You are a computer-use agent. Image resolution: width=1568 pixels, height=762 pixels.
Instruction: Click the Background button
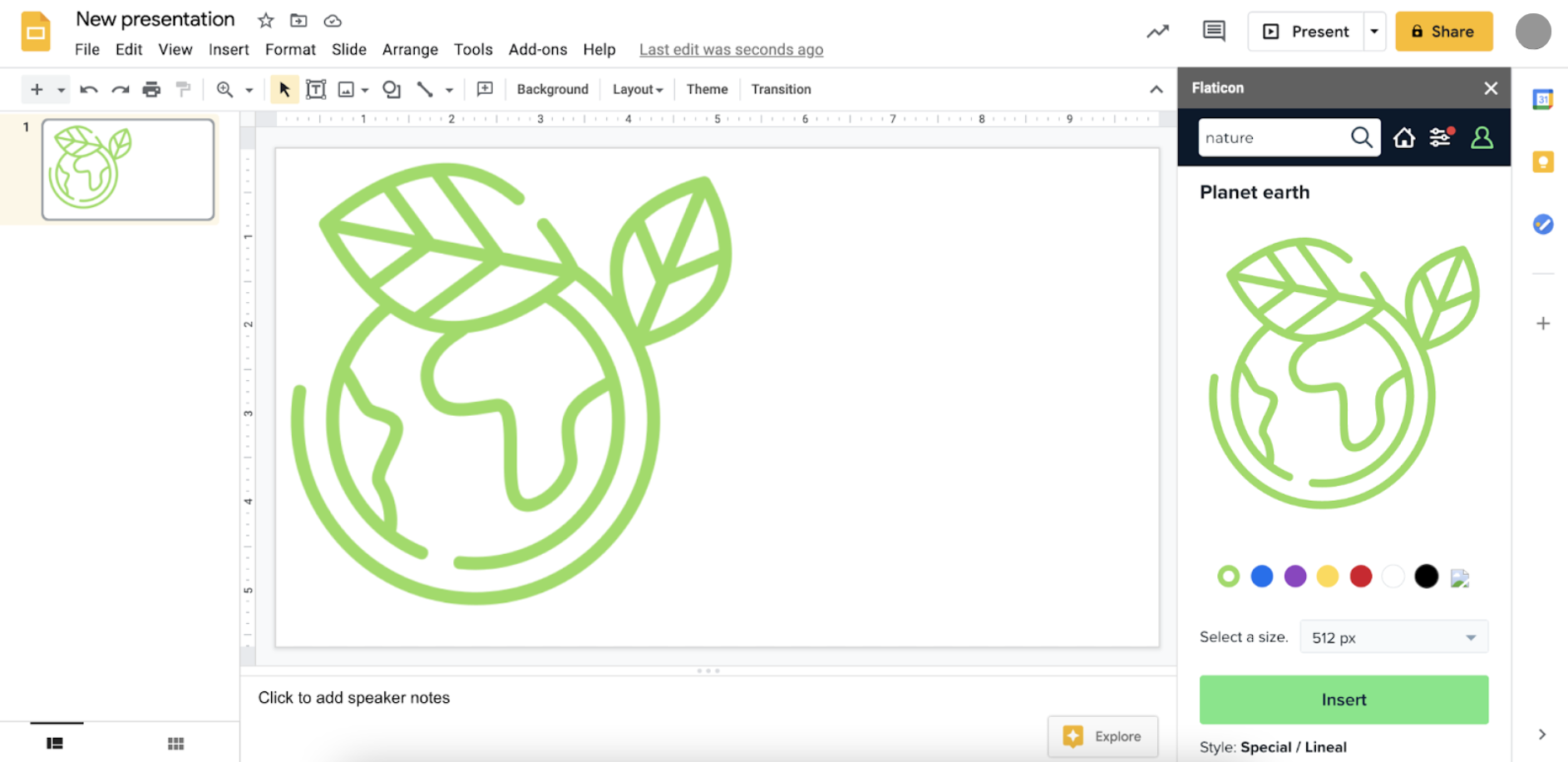(552, 89)
